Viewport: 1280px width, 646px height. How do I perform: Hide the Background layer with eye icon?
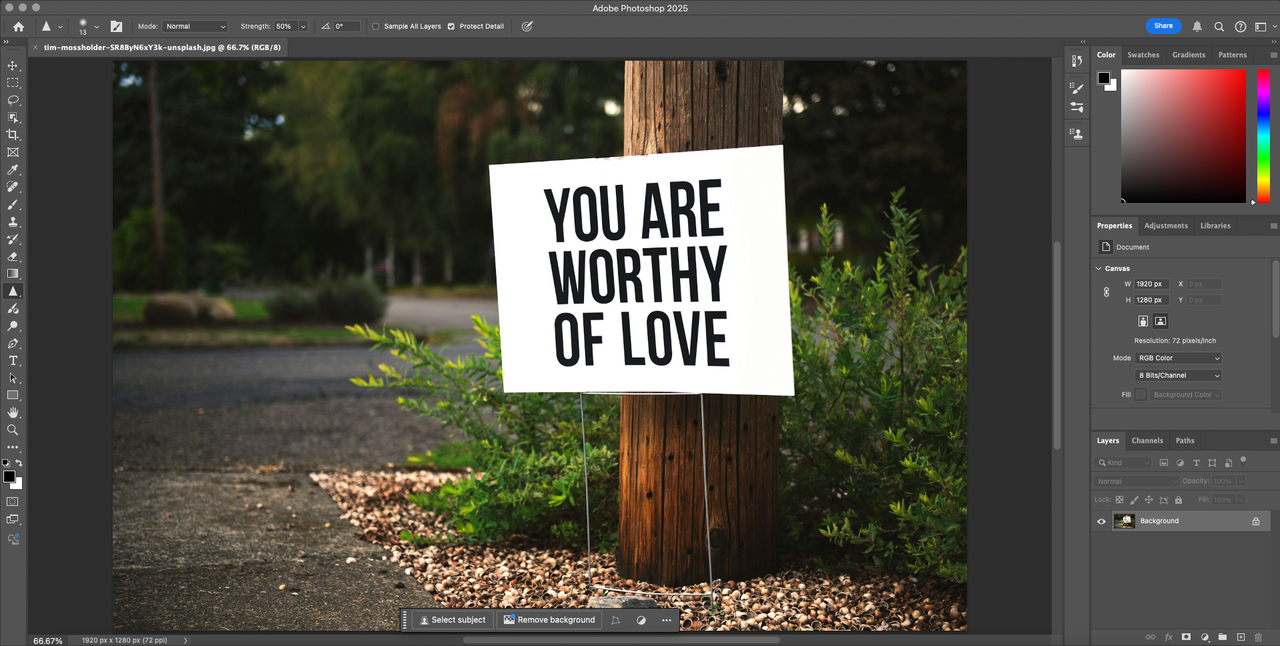pos(1102,521)
